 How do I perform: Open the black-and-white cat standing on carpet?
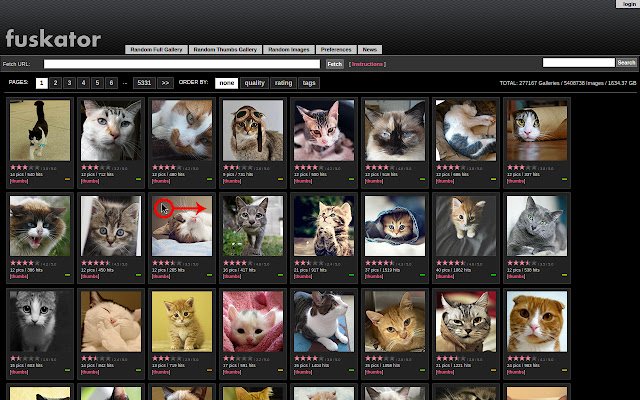coord(40,130)
